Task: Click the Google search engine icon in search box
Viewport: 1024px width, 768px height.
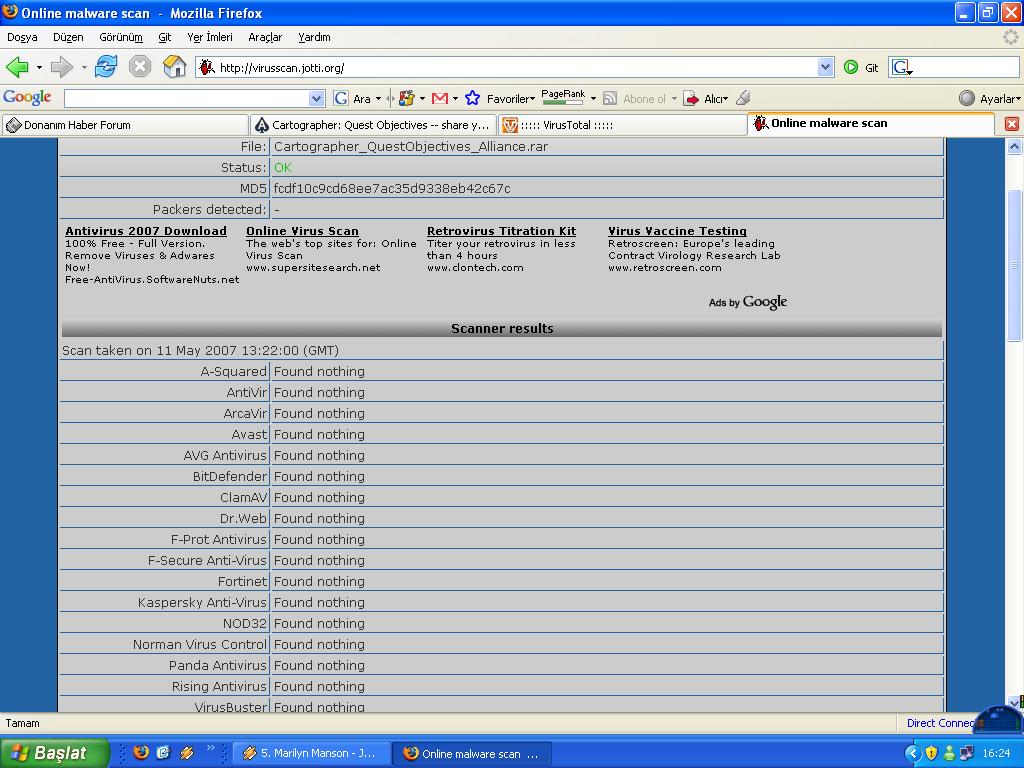Action: 901,67
